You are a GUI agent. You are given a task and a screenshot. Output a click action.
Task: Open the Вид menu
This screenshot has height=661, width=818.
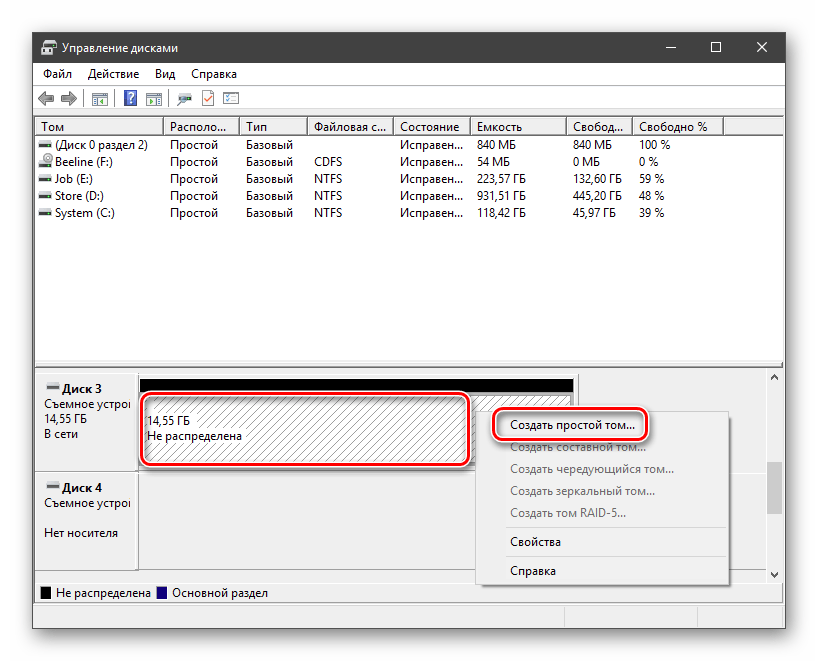(165, 74)
